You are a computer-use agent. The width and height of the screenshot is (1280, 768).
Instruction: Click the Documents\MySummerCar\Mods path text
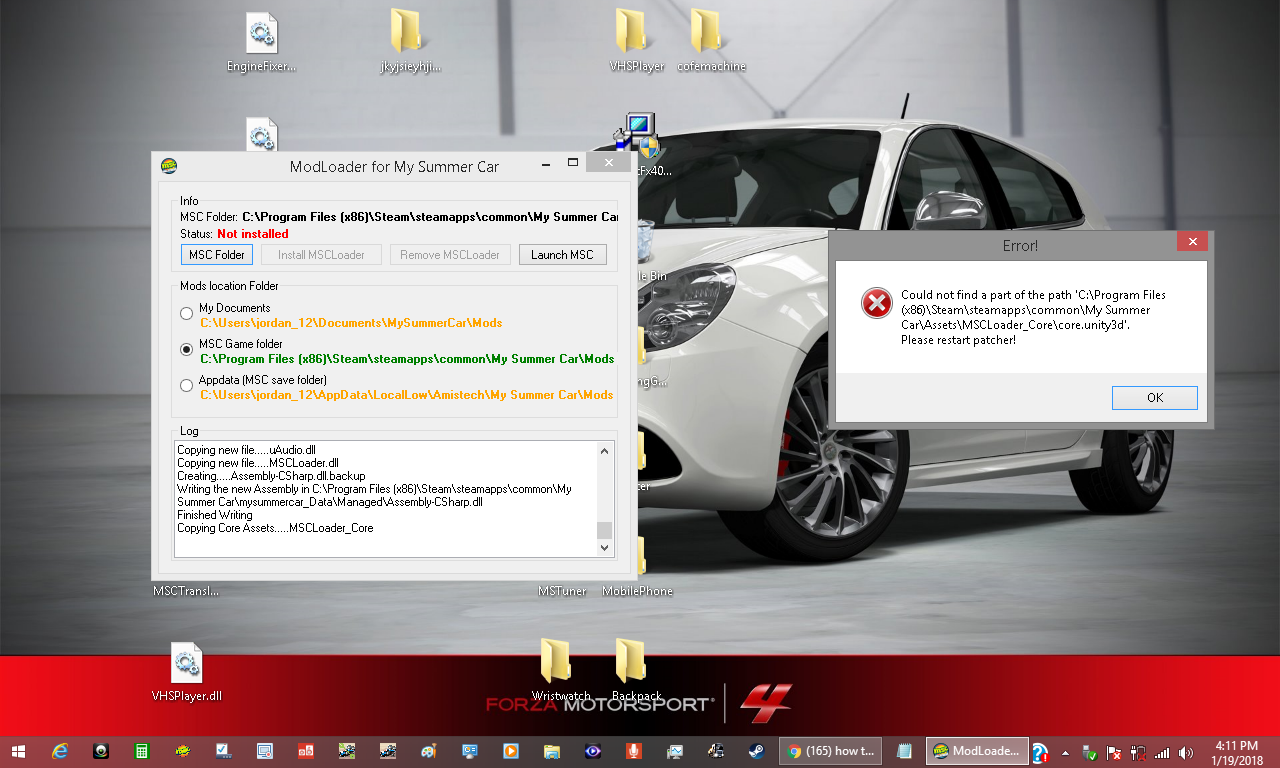[x=351, y=323]
